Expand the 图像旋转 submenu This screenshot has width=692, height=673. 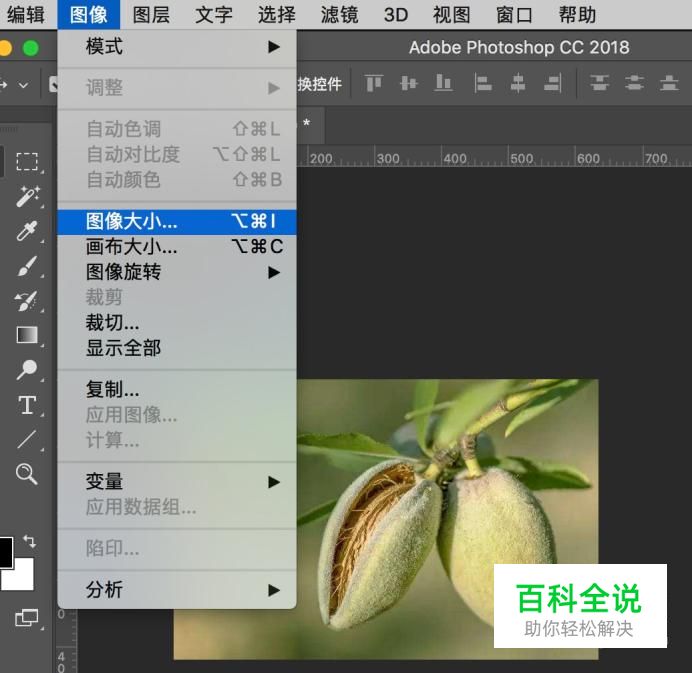point(177,272)
